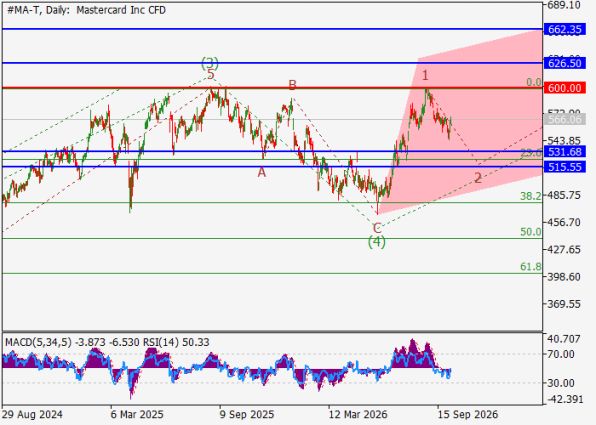This screenshot has width=596, height=425.
Task: Click the green (3) wave label
Action: (210, 62)
